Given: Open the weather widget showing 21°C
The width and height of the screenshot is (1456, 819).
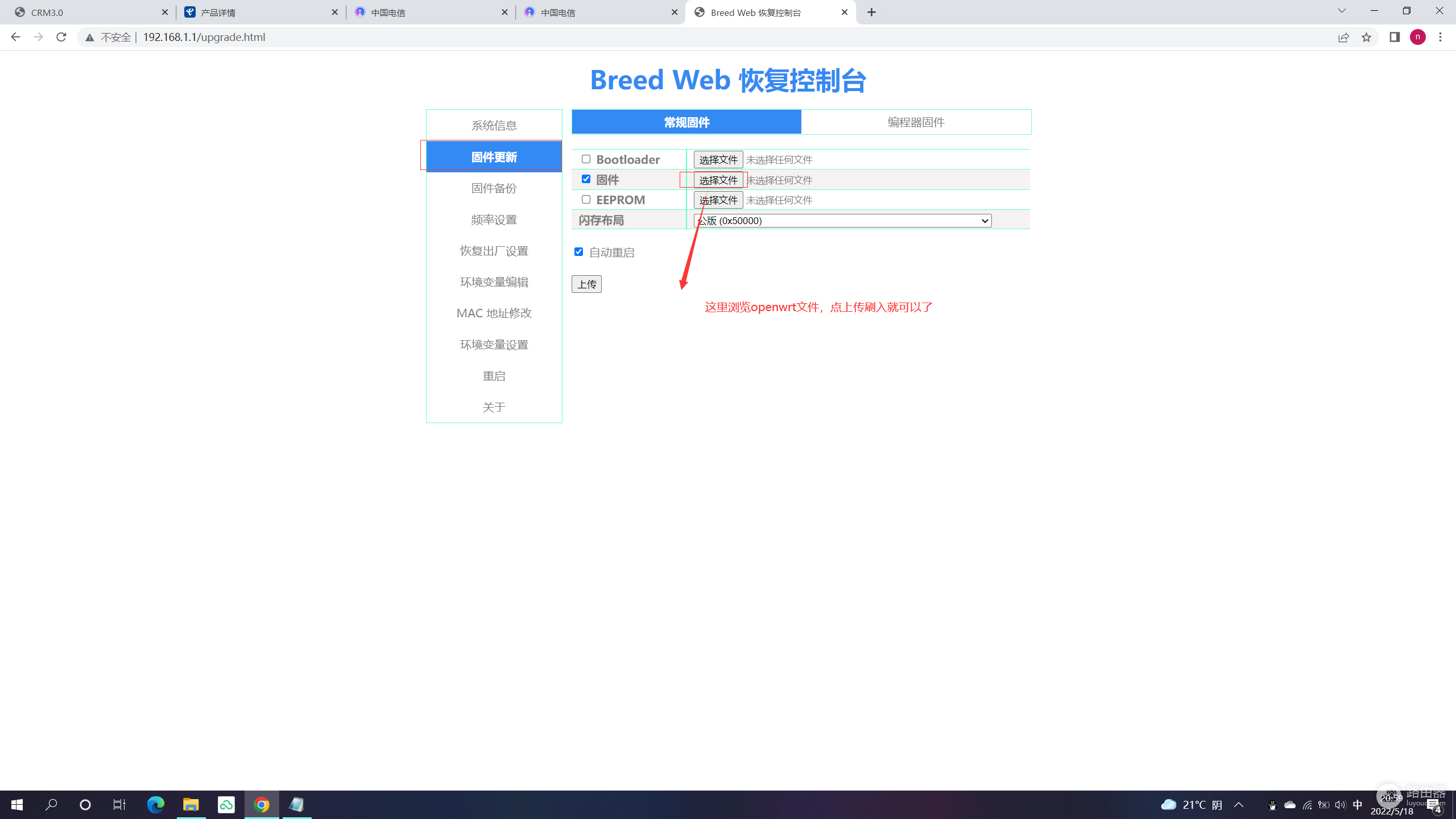Looking at the screenshot, I should [x=1192, y=805].
